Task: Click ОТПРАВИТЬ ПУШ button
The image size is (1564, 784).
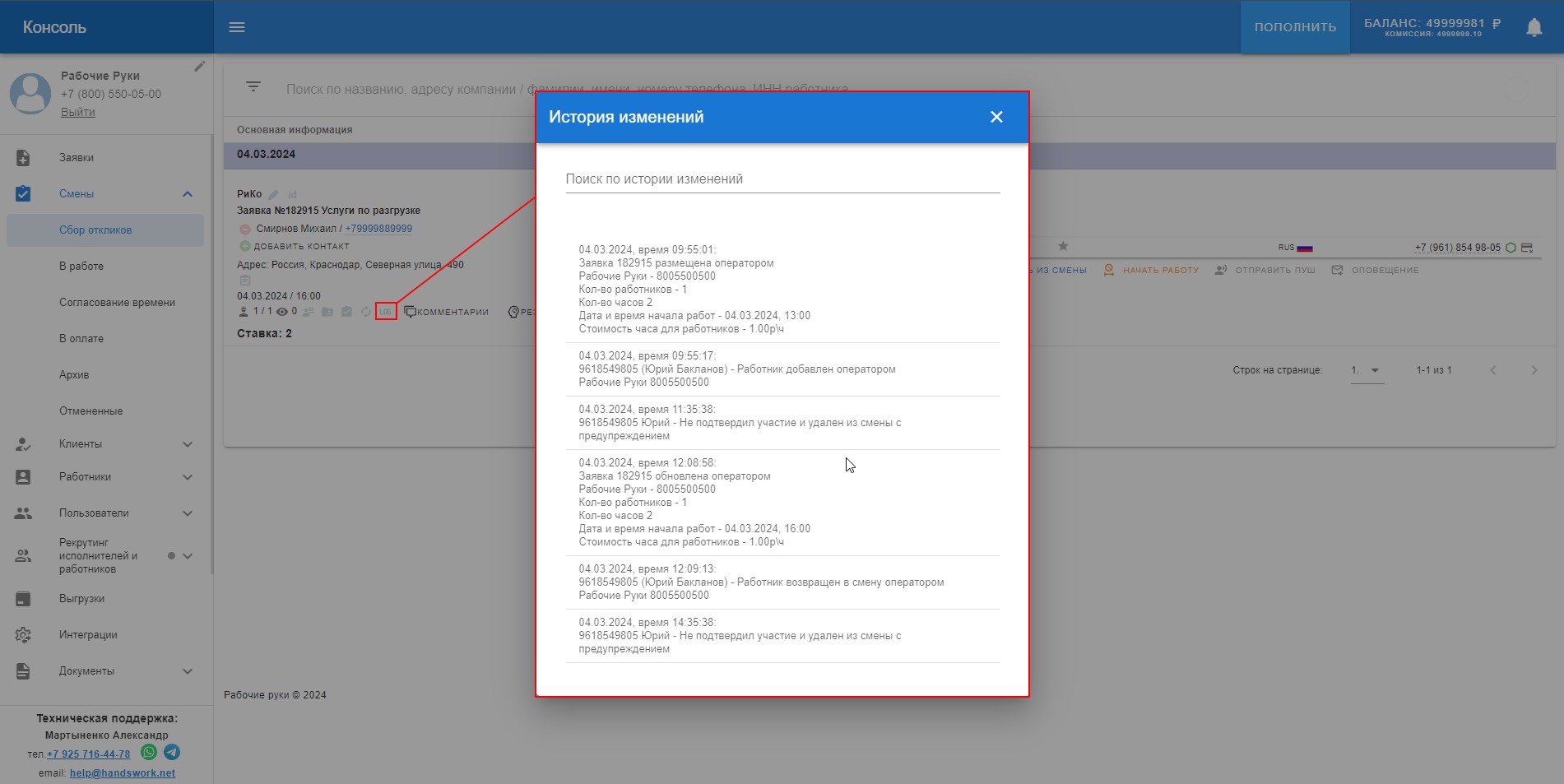Action: (1265, 270)
